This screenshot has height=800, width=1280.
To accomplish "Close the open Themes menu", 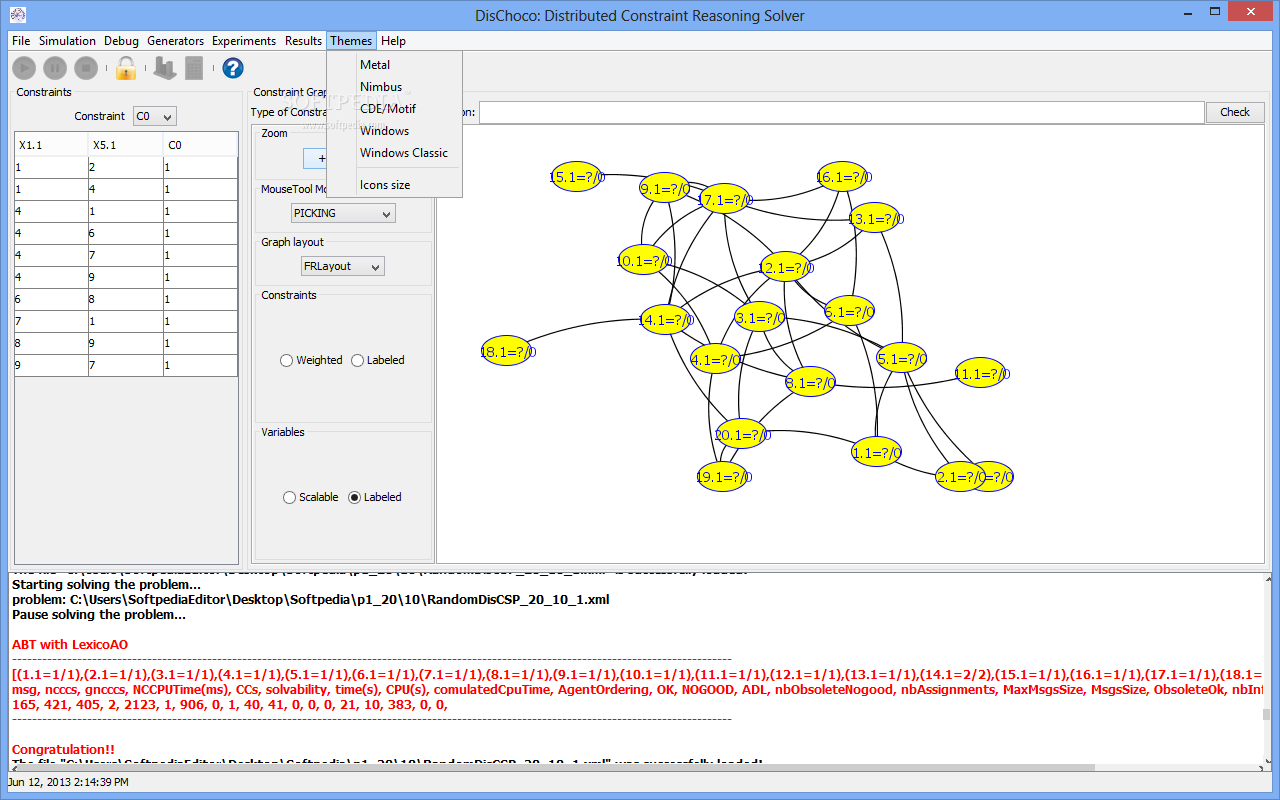I will click(x=351, y=41).
